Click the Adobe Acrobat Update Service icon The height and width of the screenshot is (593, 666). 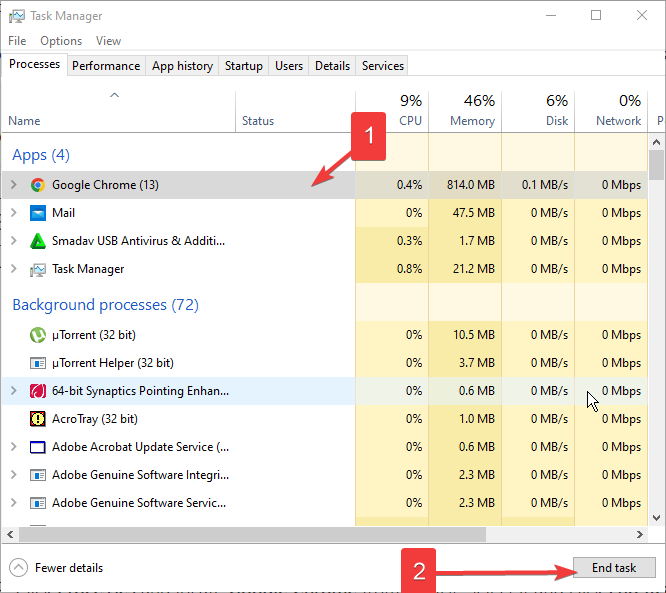click(38, 447)
